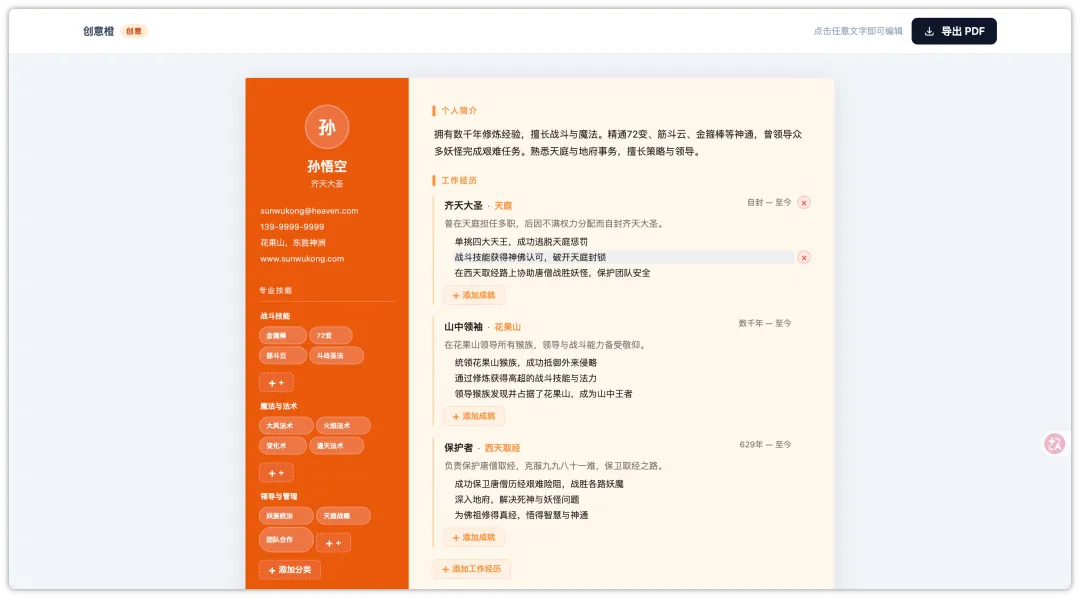Click the 工作经历 section heading
Viewport: 1080px width, 598px height.
[459, 181]
